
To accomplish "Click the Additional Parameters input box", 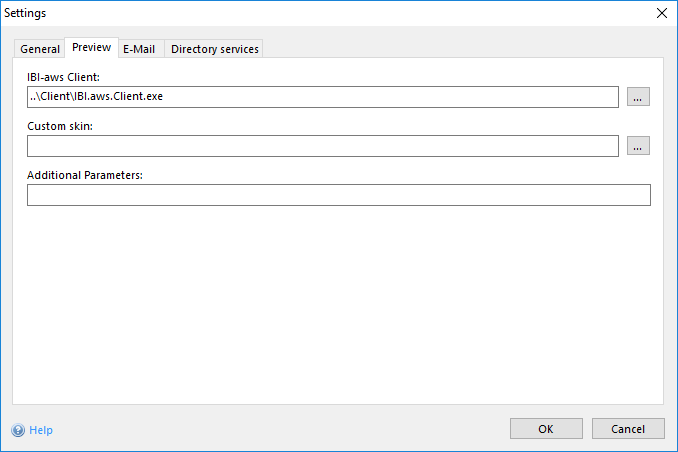I will click(338, 195).
